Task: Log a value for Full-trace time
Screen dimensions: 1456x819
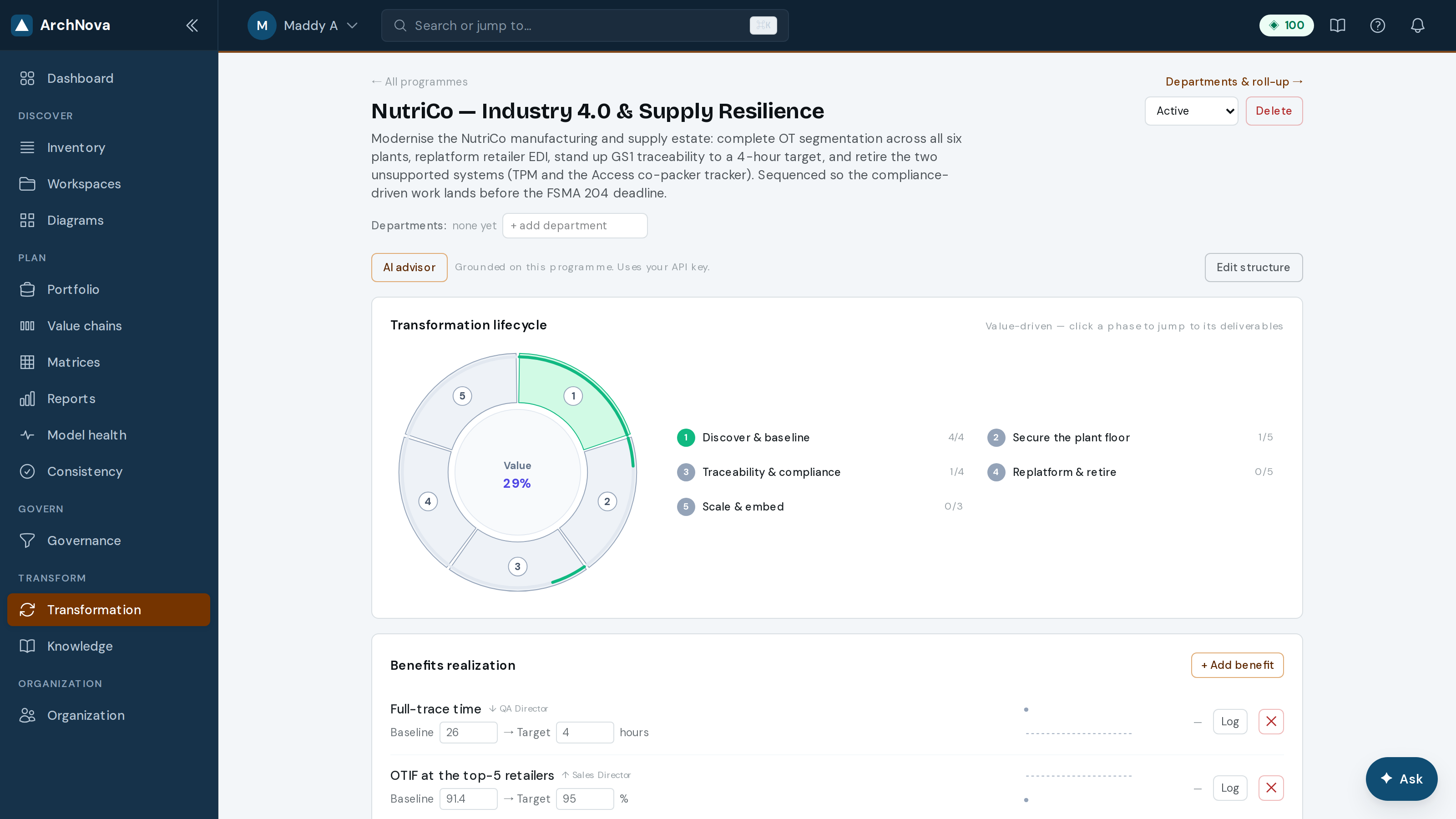Action: [1230, 722]
